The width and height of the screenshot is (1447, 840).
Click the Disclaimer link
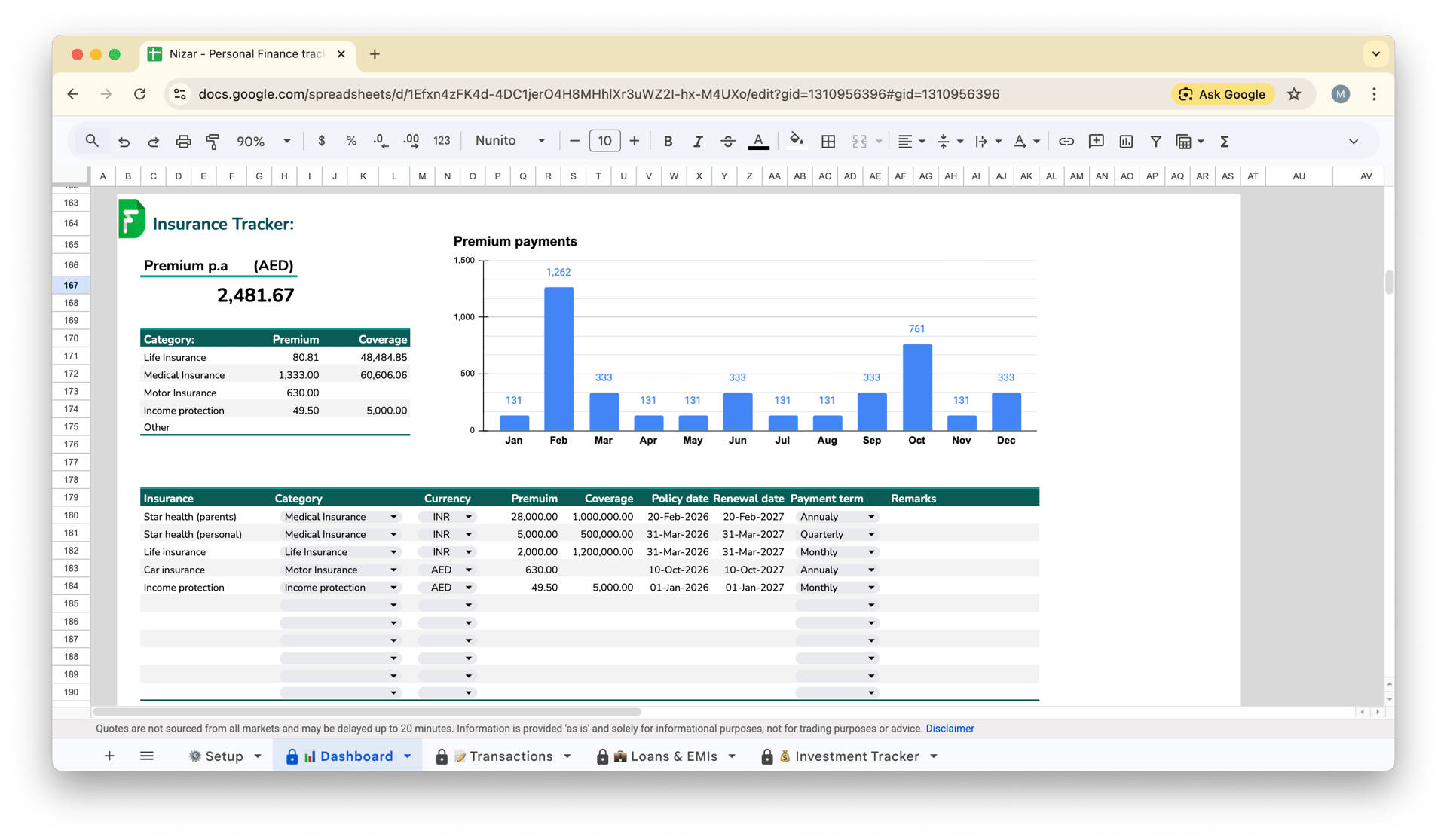click(950, 729)
